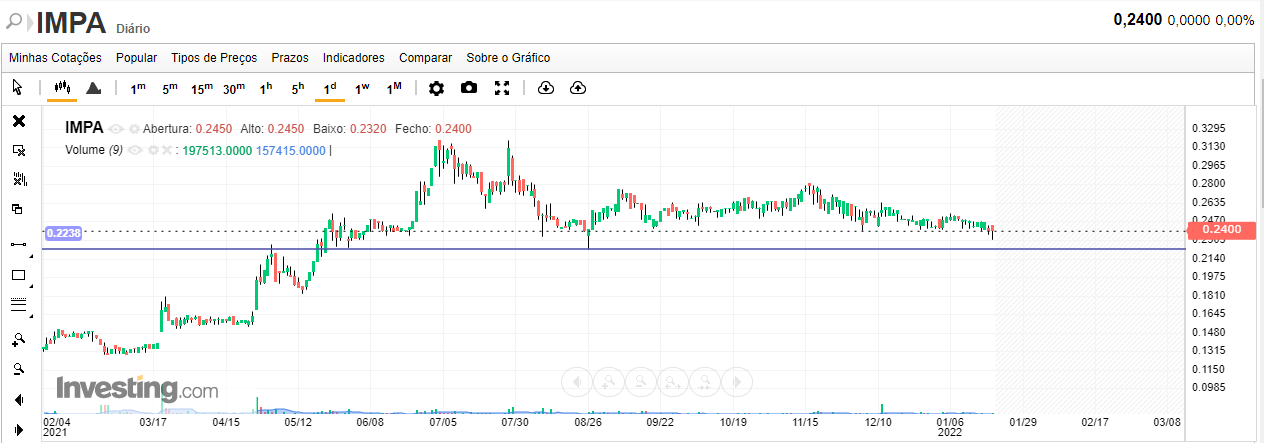Click the overlapping squares icon in sidebar
Viewport: 1264px width, 443px height.
18,209
